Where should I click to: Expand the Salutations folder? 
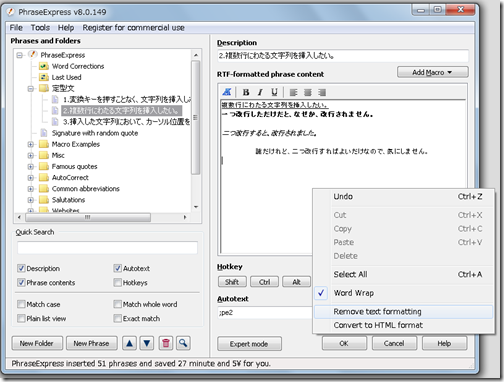coord(31,200)
